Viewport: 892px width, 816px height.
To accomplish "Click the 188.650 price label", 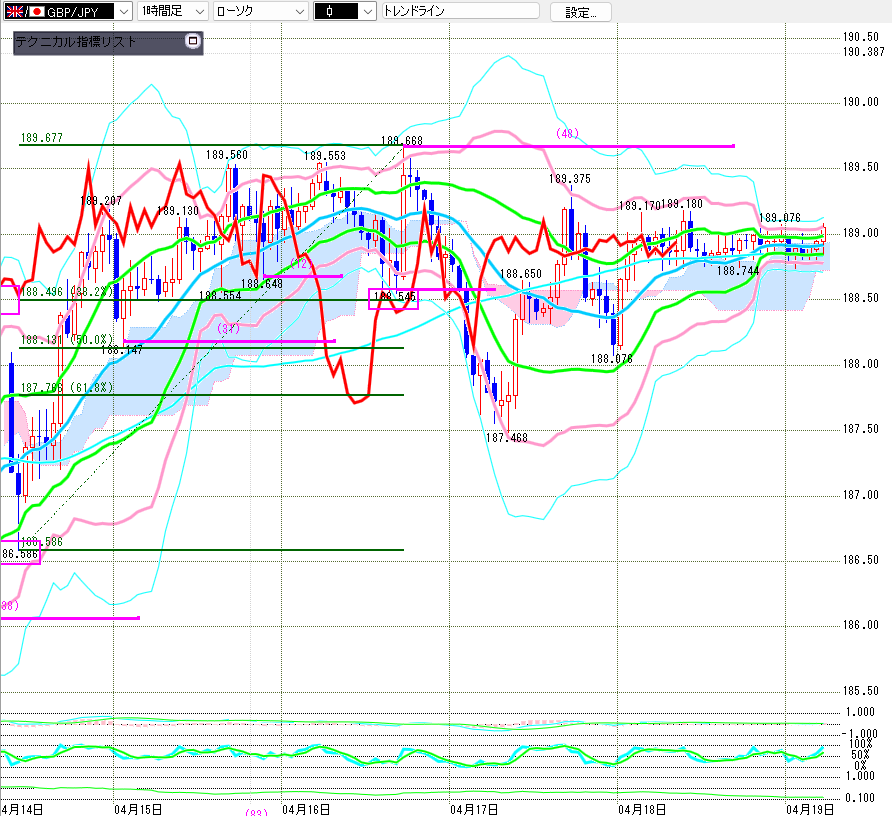I will [521, 274].
